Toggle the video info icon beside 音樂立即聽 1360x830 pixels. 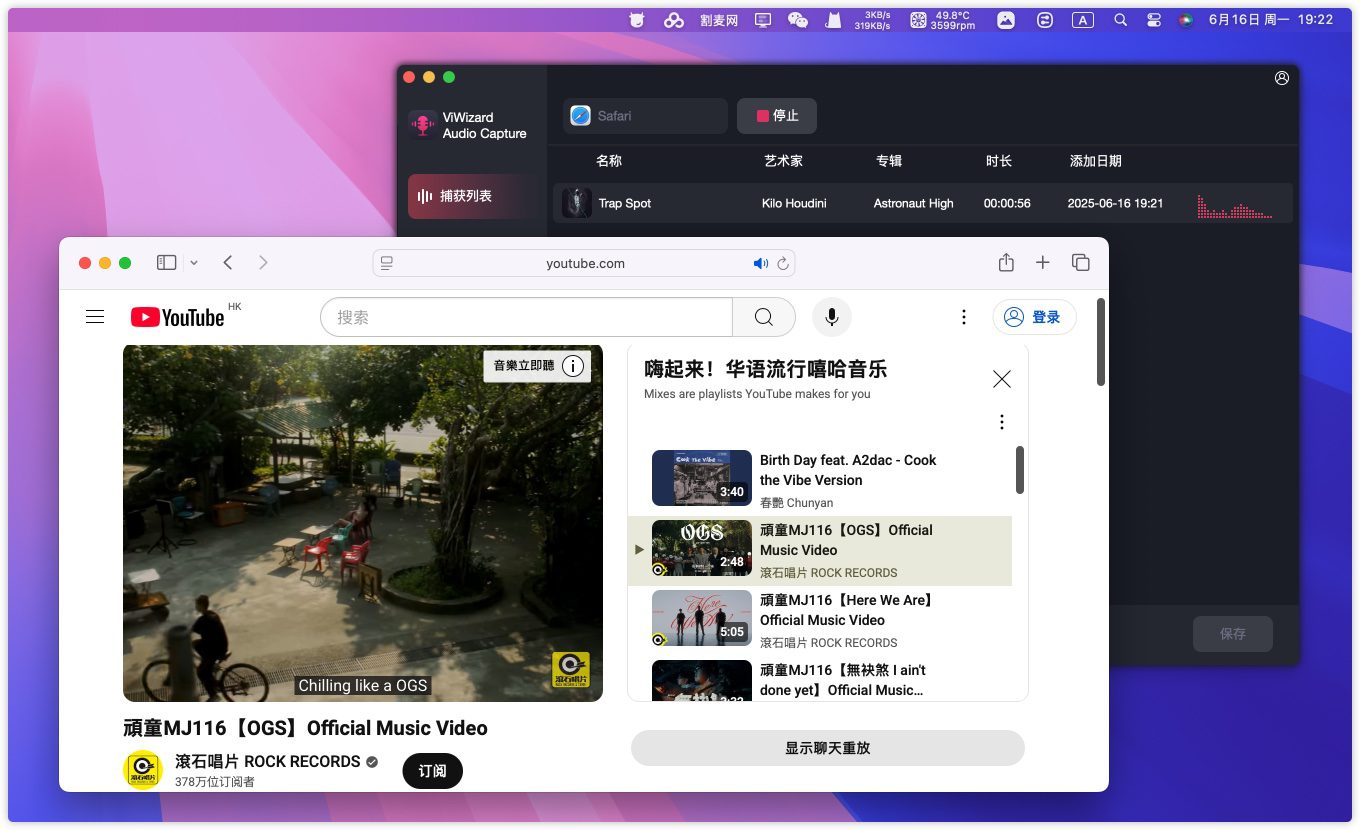573,366
